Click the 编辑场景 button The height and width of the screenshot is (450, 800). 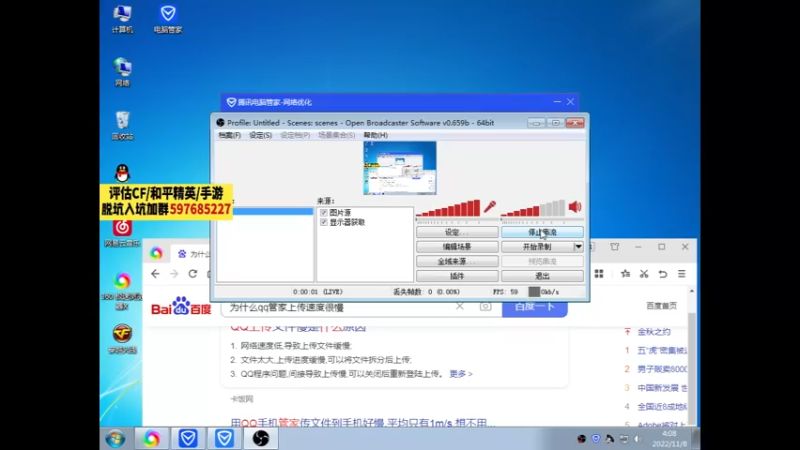(457, 246)
